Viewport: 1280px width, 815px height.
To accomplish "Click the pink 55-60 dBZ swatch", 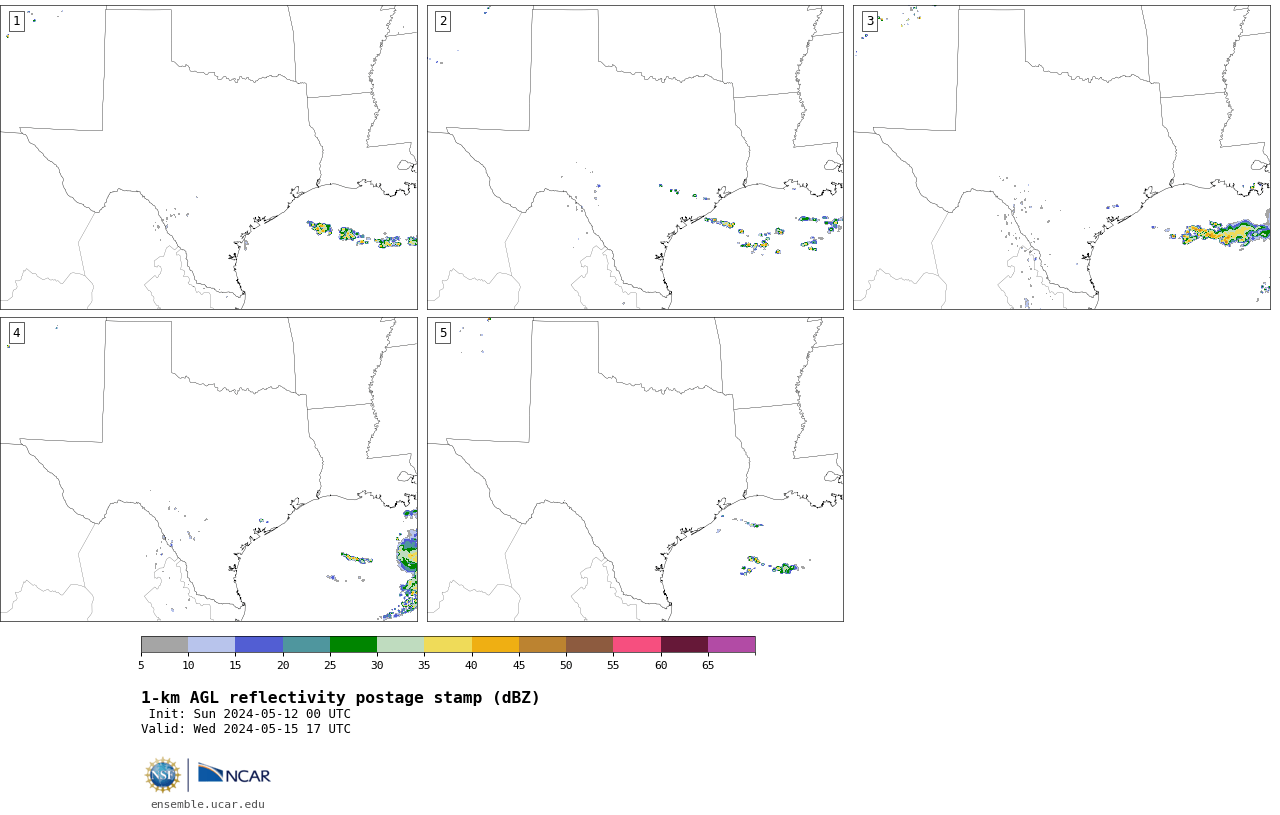I will (637, 644).
